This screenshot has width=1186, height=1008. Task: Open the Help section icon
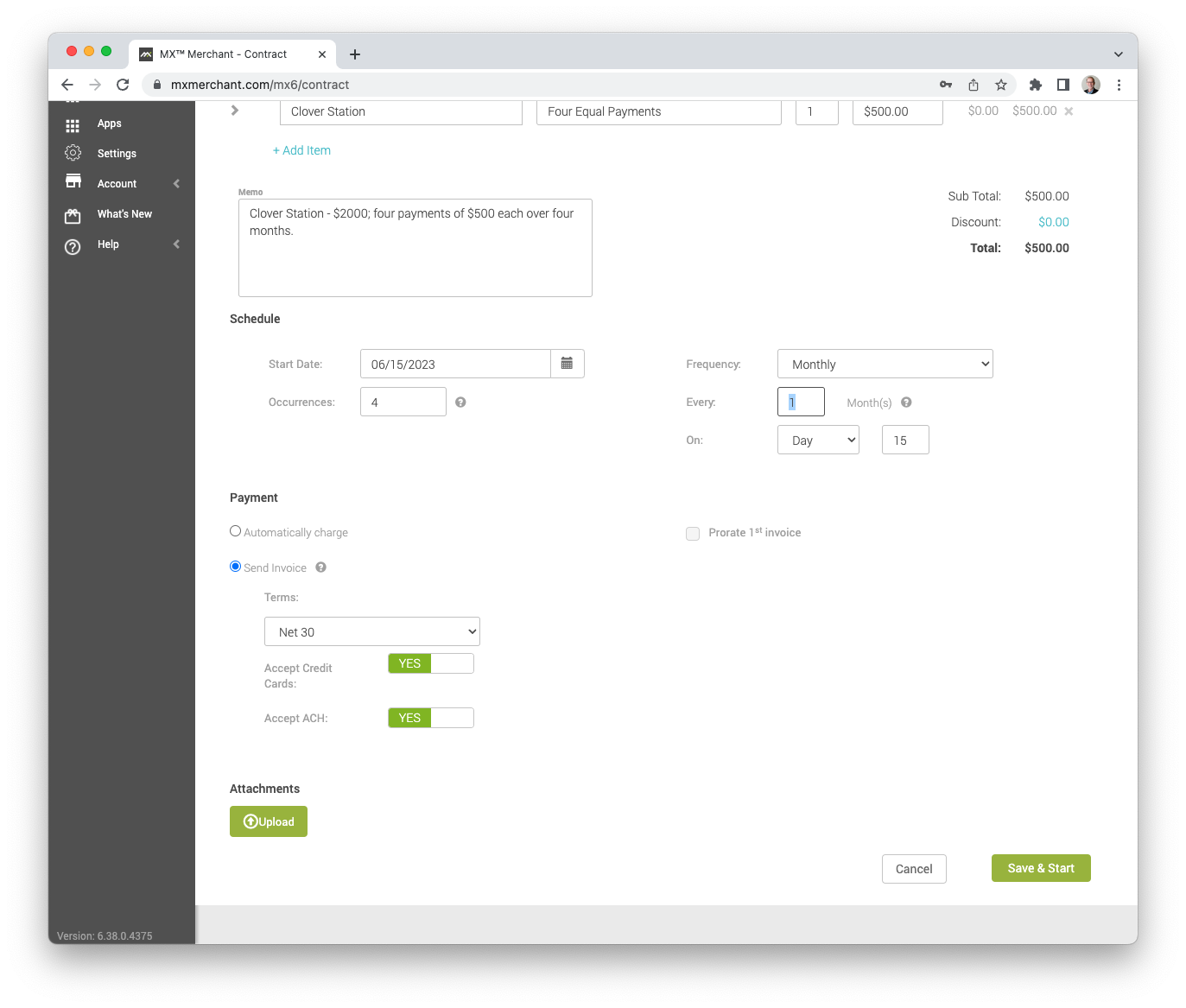[73, 246]
